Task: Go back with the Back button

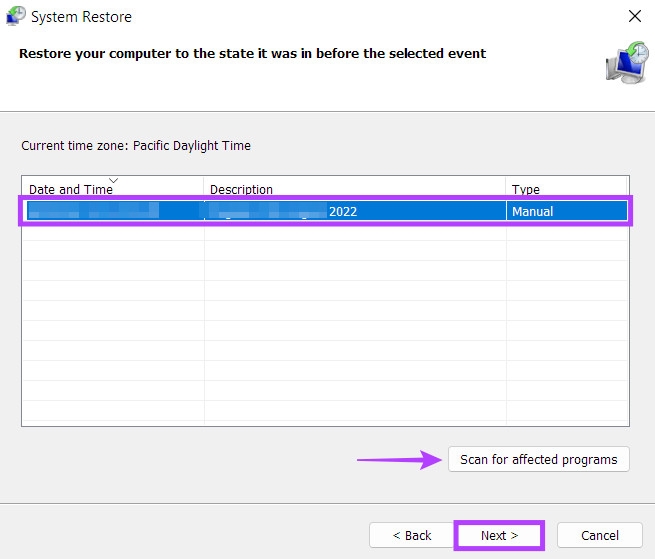Action: pyautogui.click(x=412, y=535)
